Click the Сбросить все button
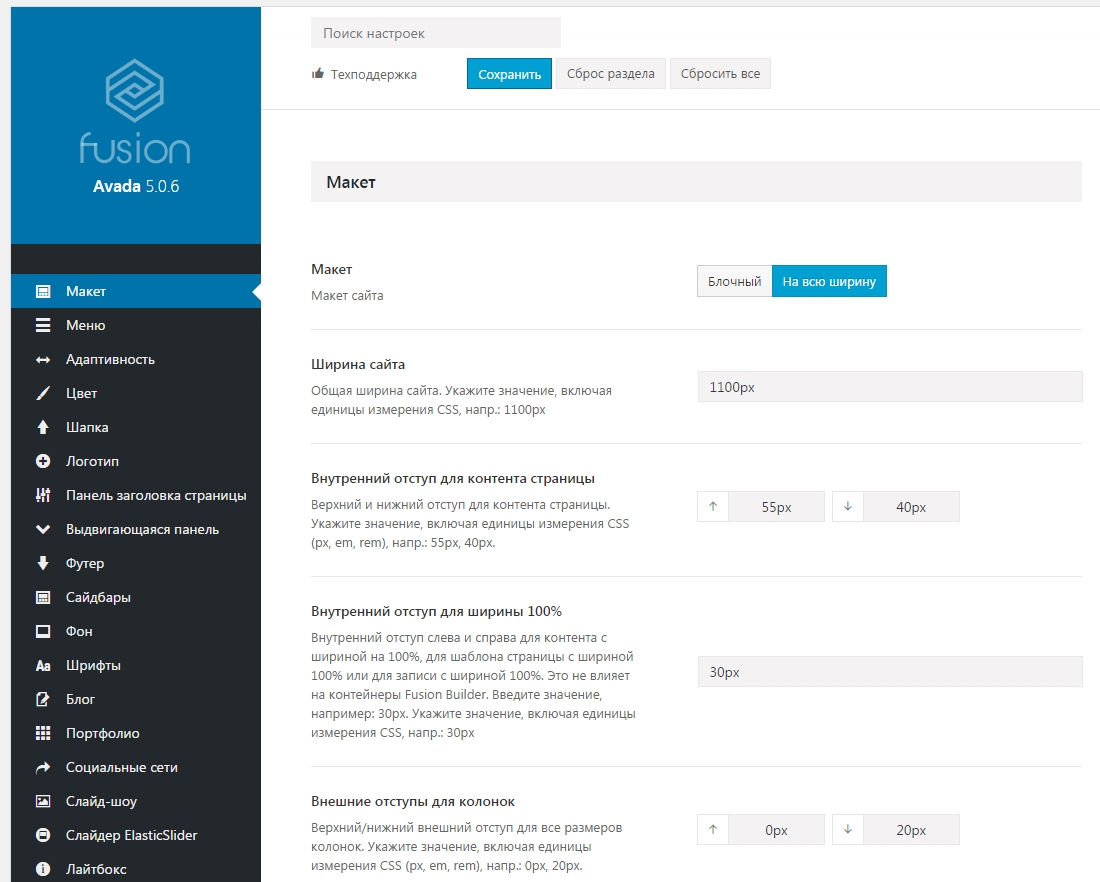Viewport: 1100px width, 882px height. click(x=720, y=74)
